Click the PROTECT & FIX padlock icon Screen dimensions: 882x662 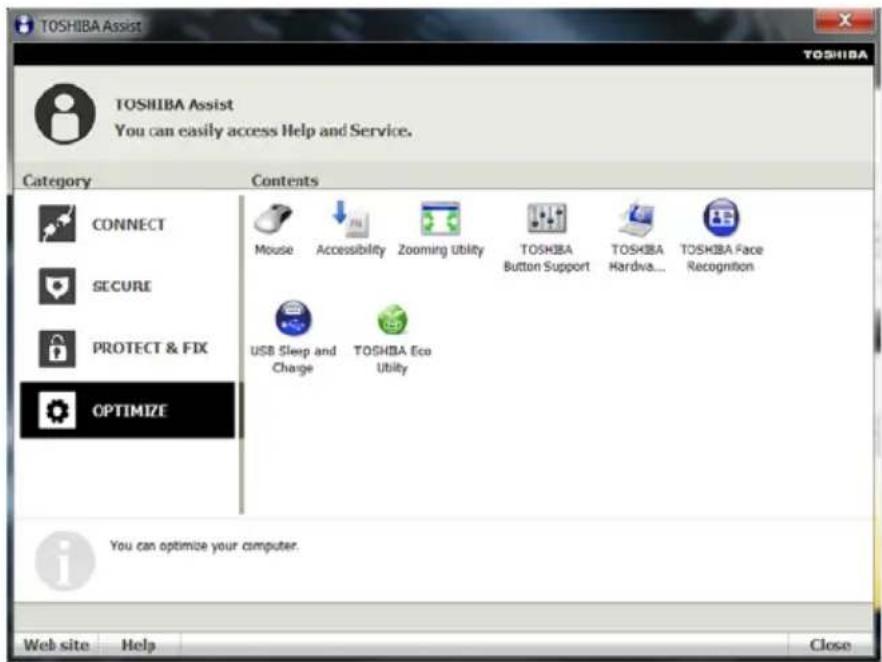(x=57, y=349)
